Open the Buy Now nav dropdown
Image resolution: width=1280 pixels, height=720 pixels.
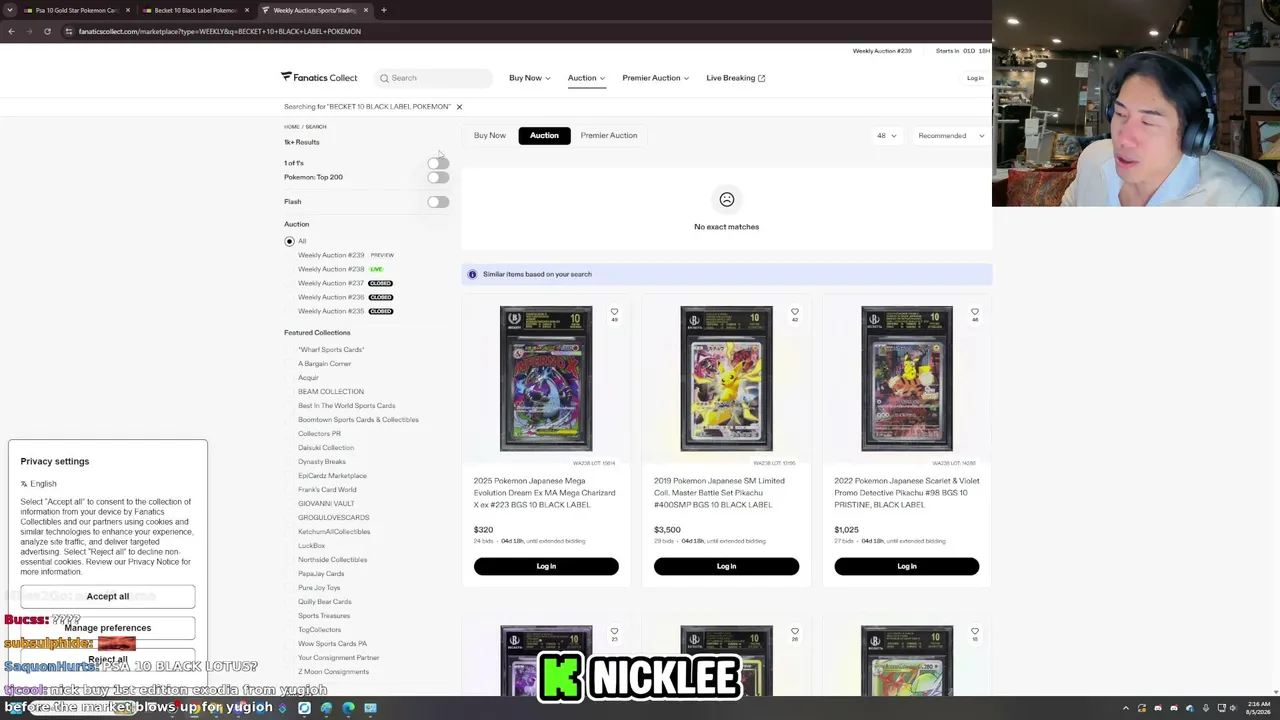point(529,78)
